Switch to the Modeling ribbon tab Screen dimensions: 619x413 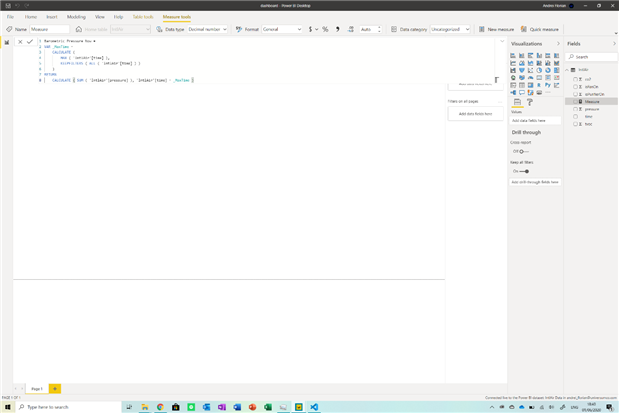pos(76,17)
